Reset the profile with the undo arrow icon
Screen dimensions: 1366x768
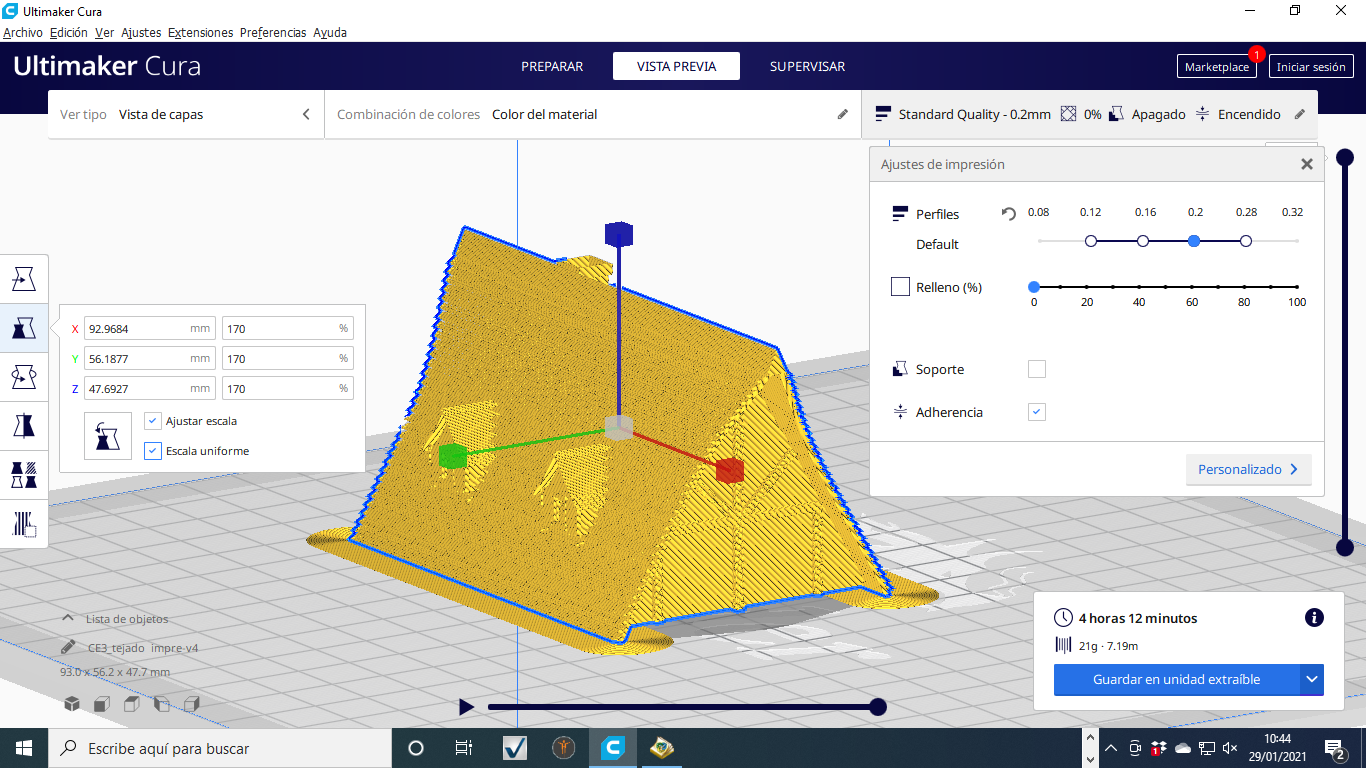pos(1009,213)
